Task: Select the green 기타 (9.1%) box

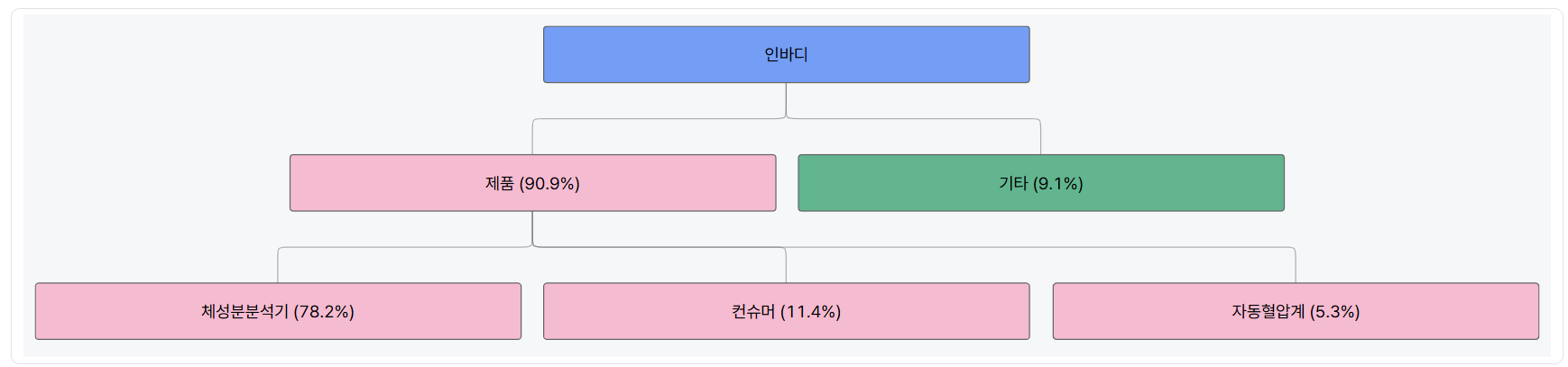Action: click(x=1173, y=183)
